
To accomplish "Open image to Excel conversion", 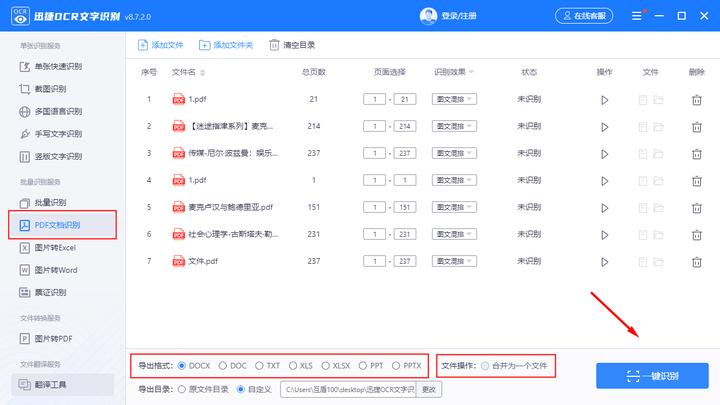I will tap(47, 248).
